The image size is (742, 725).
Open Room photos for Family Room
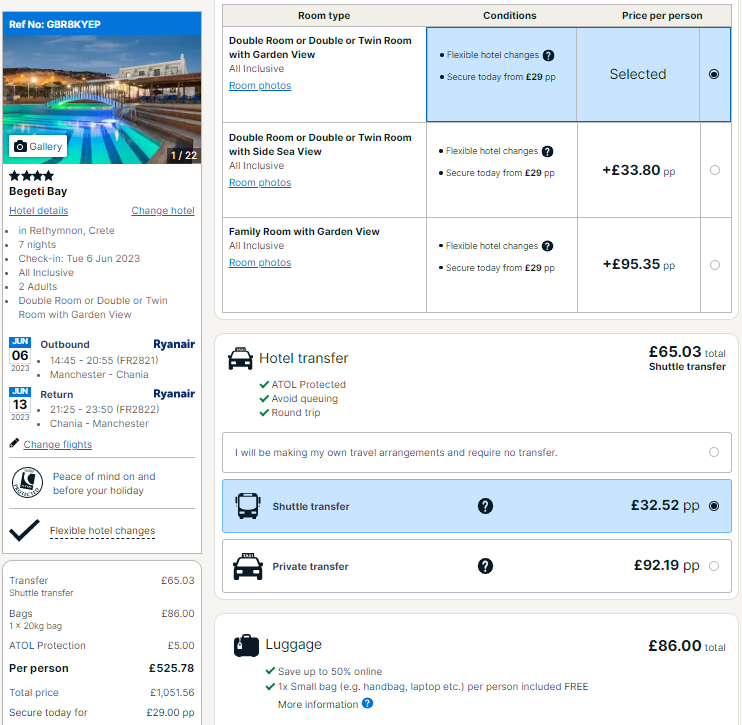pos(260,263)
